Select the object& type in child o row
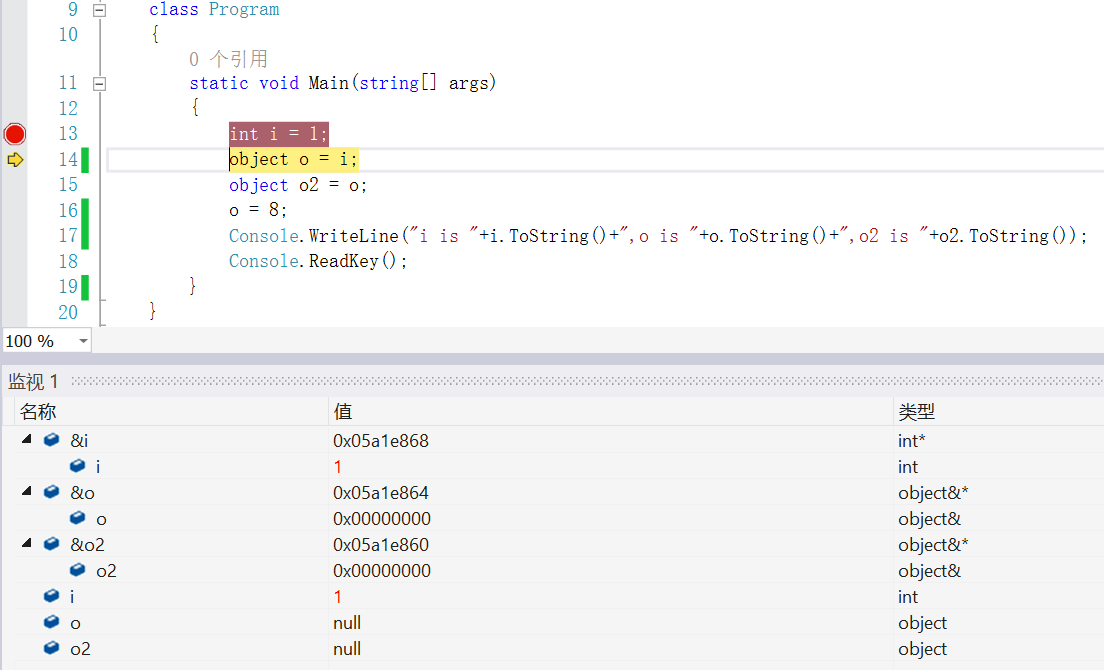The height and width of the screenshot is (670, 1104). point(929,519)
